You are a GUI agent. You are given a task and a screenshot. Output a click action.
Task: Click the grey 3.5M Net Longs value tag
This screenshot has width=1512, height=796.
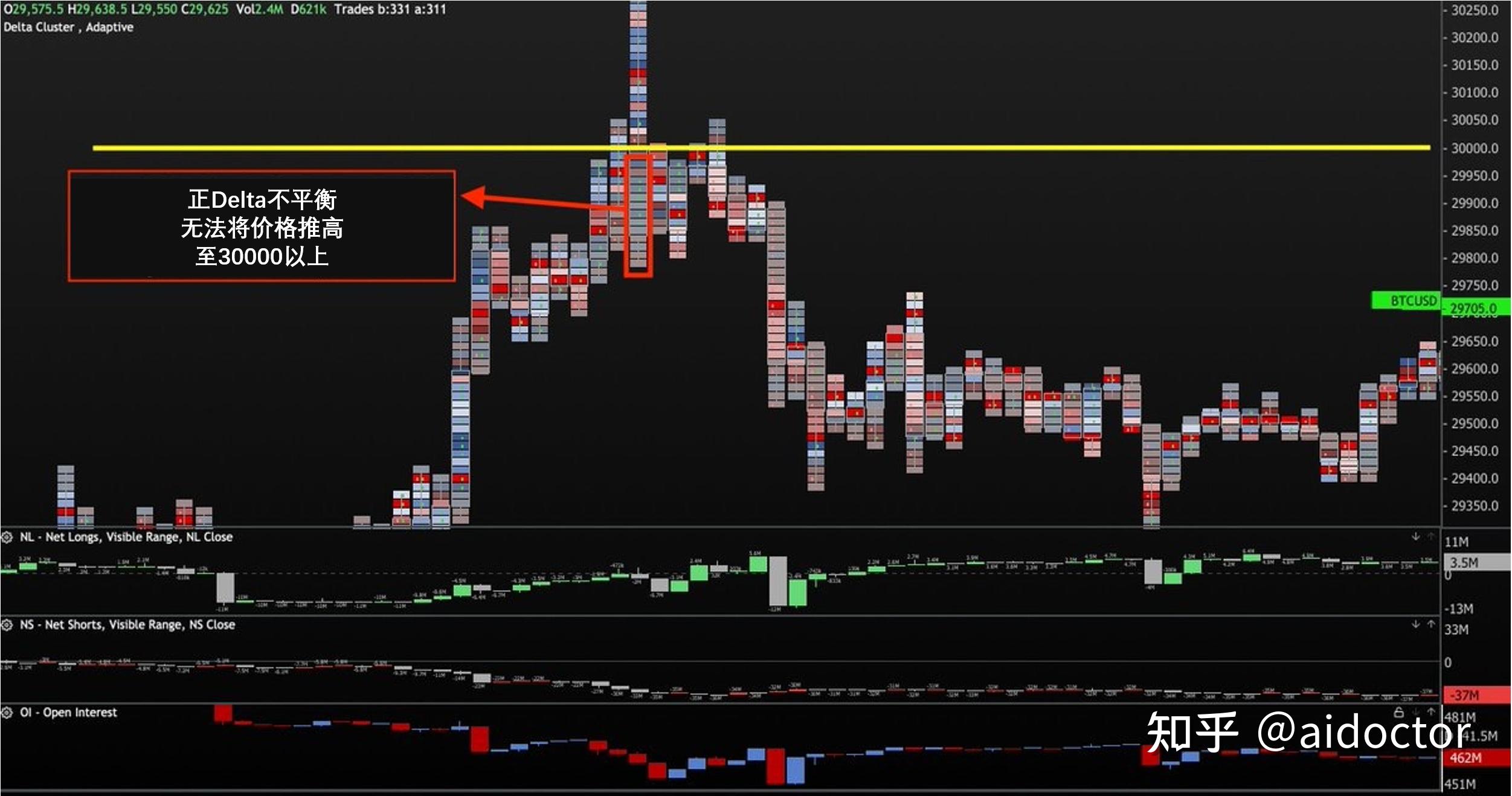[x=1476, y=563]
